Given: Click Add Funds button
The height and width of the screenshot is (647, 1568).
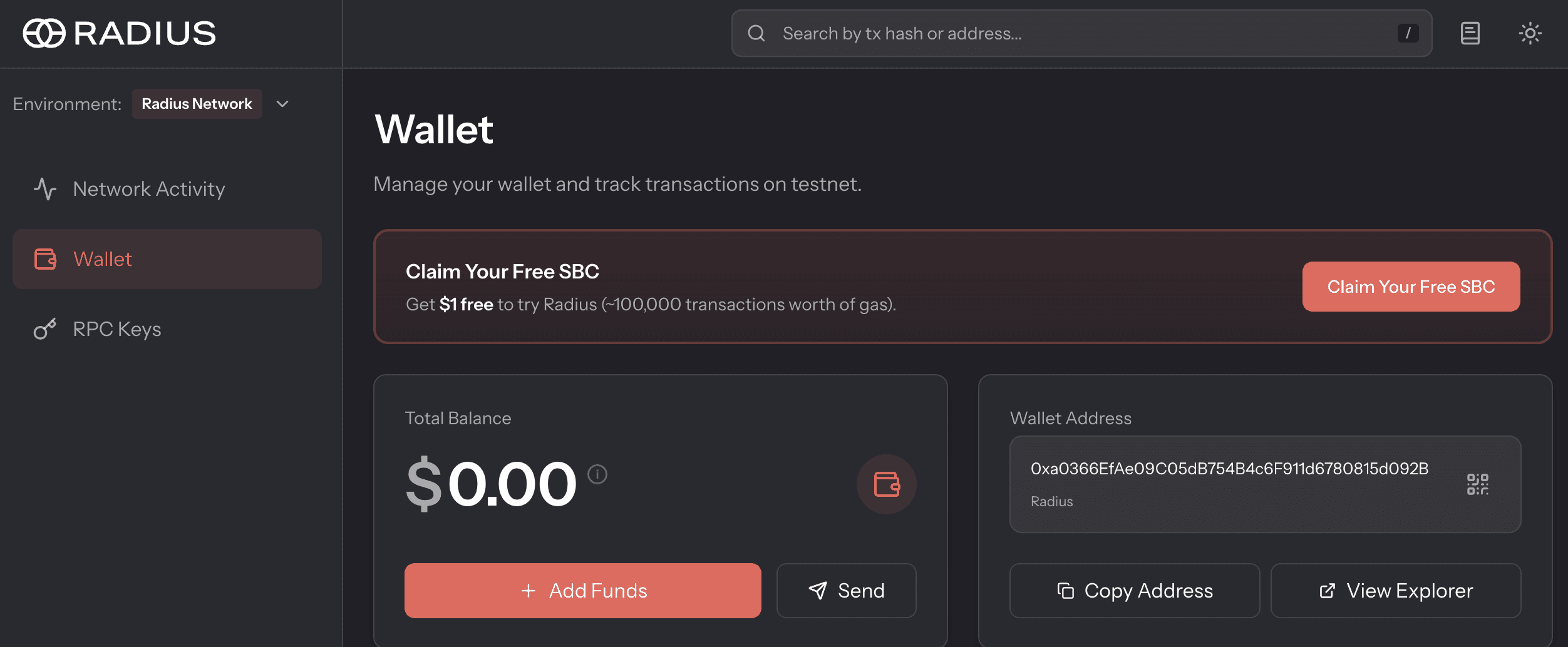Looking at the screenshot, I should [582, 590].
